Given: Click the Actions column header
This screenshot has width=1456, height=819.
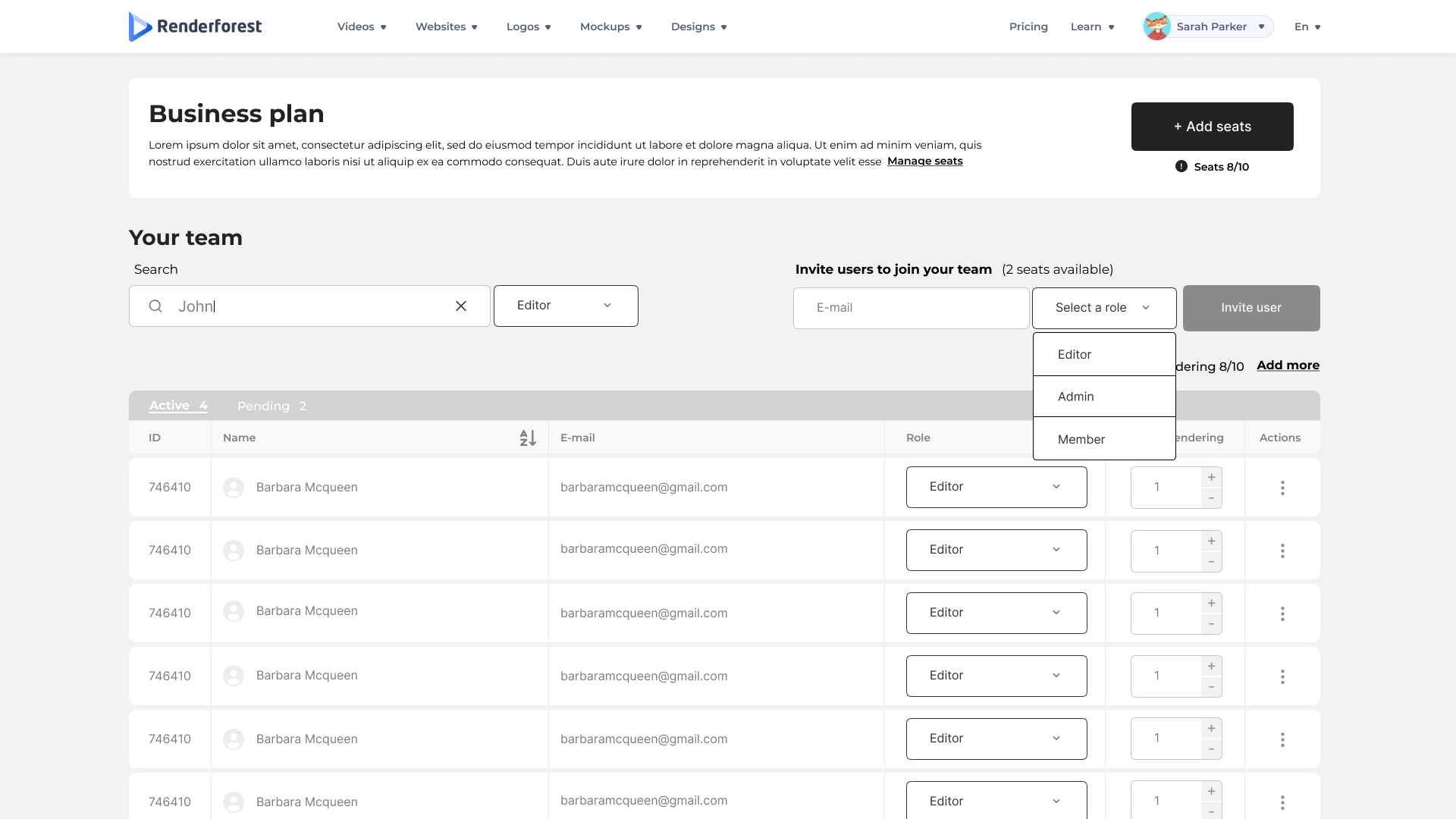Looking at the screenshot, I should point(1279,438).
